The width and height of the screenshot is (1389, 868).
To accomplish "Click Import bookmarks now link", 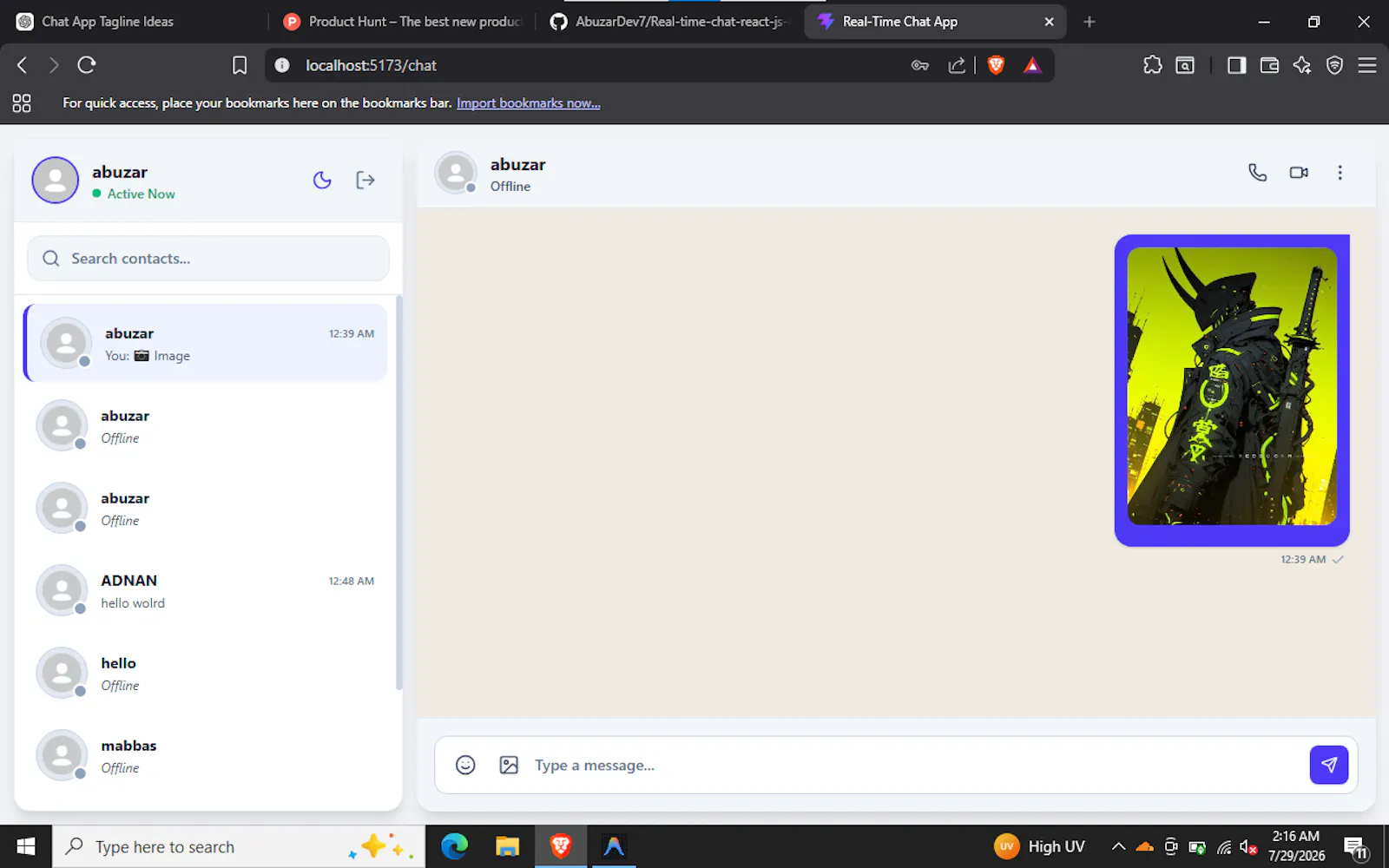I will coord(528,103).
